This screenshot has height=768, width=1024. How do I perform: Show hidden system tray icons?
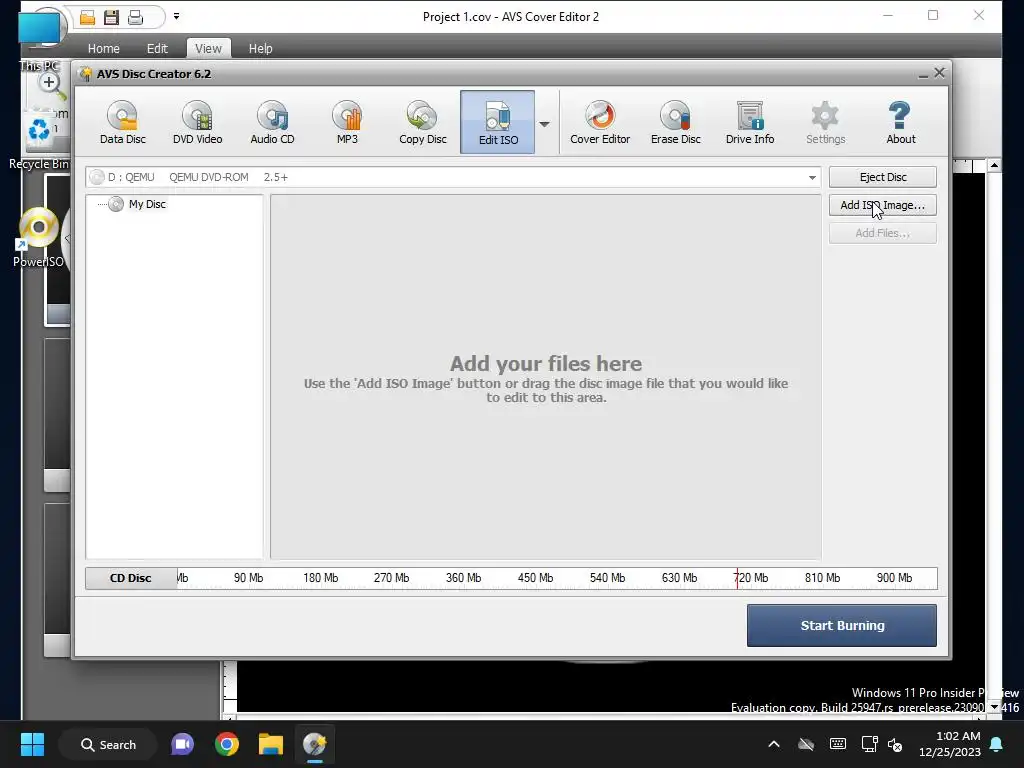tap(774, 744)
